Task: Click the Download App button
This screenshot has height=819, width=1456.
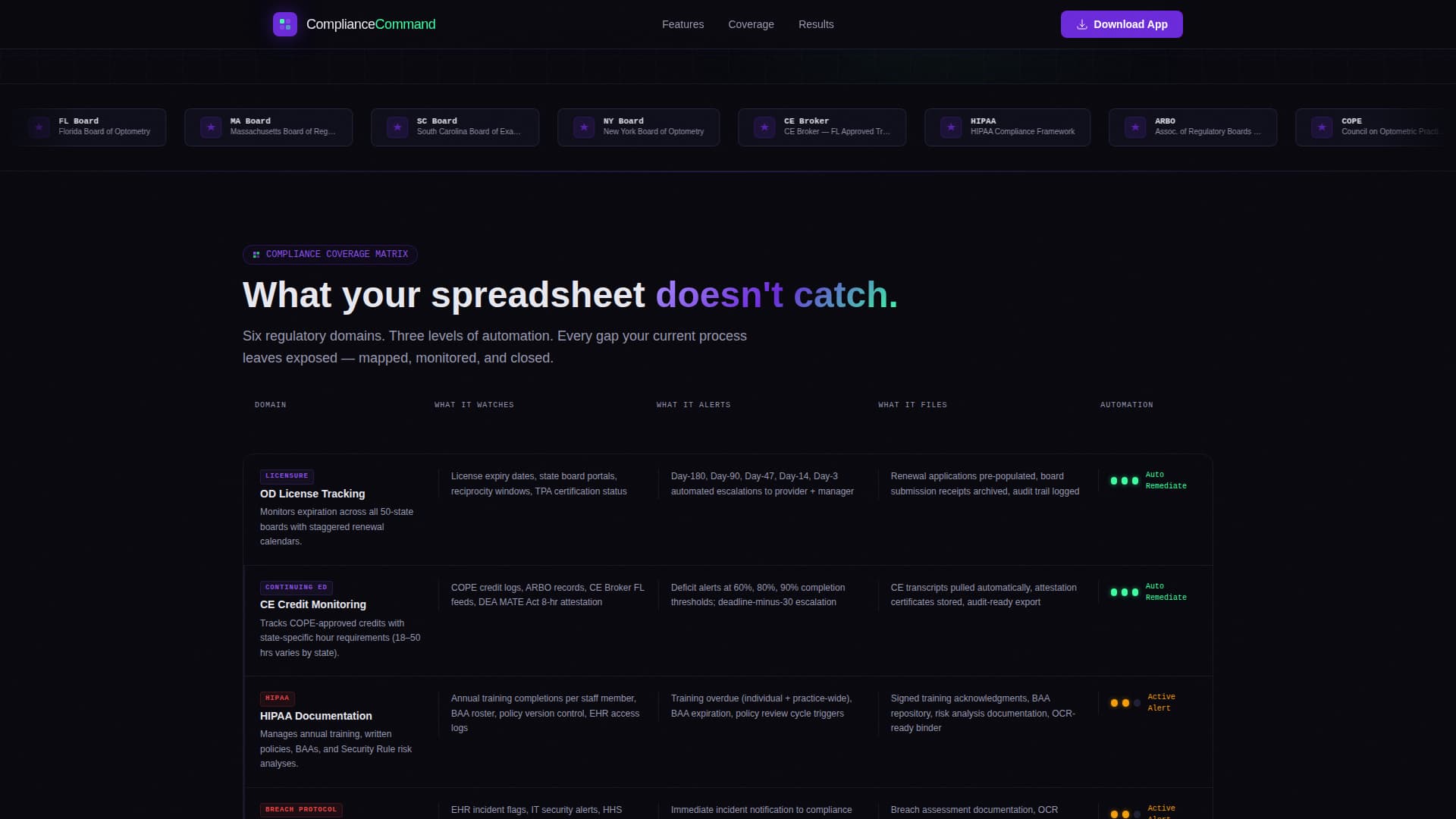Action: click(1122, 24)
